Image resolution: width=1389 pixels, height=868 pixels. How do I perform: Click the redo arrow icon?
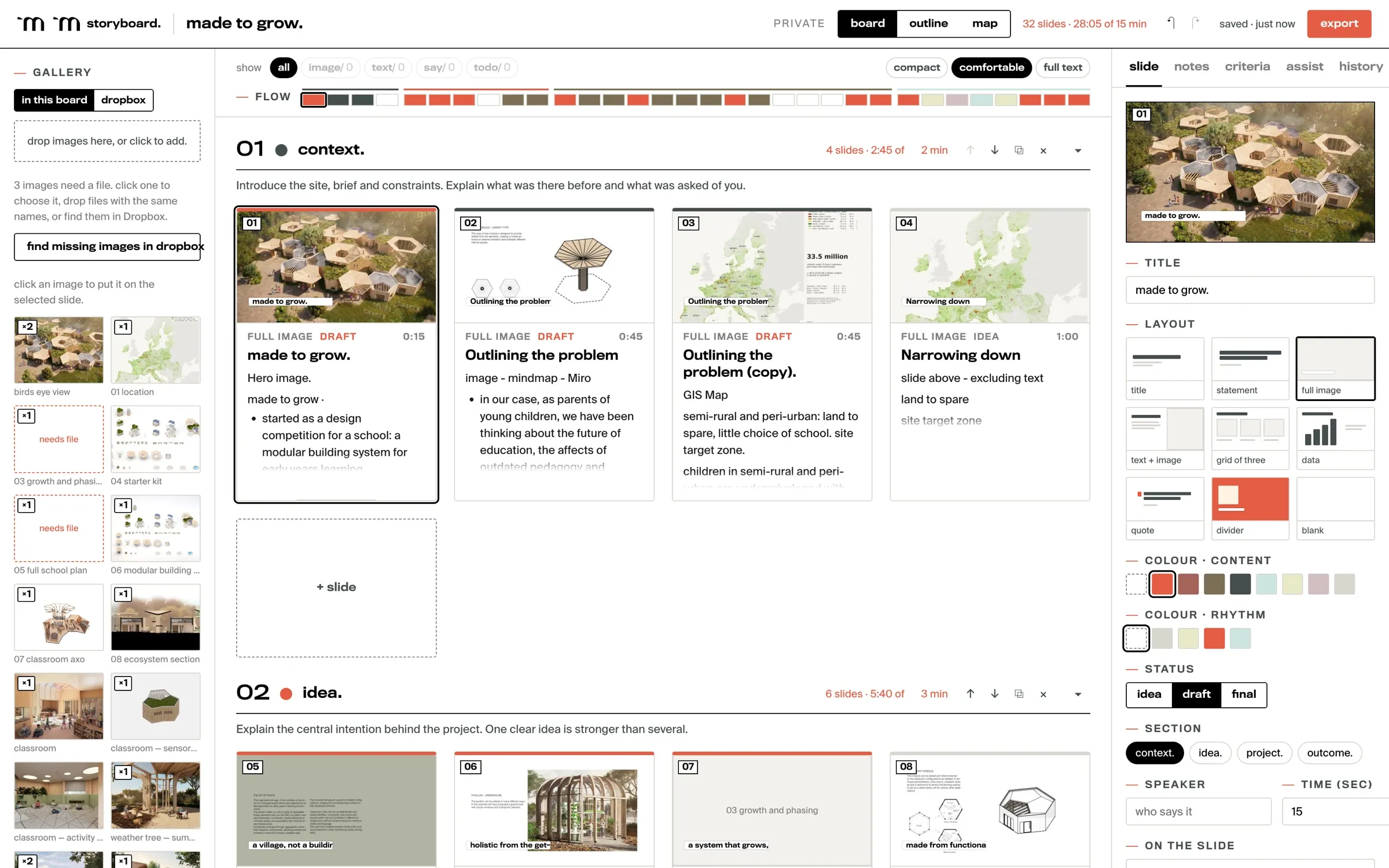click(1195, 23)
